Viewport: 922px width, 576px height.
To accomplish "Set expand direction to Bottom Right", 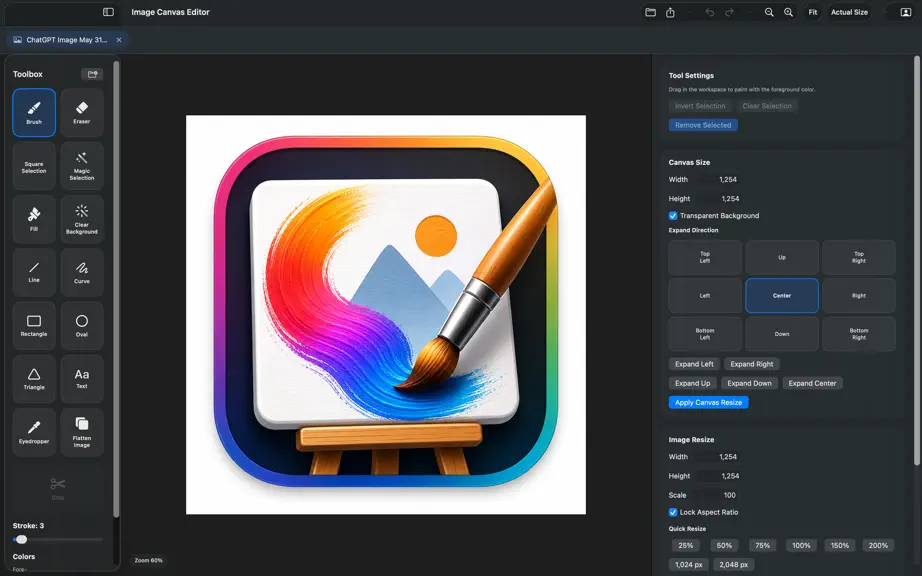I will (x=859, y=334).
